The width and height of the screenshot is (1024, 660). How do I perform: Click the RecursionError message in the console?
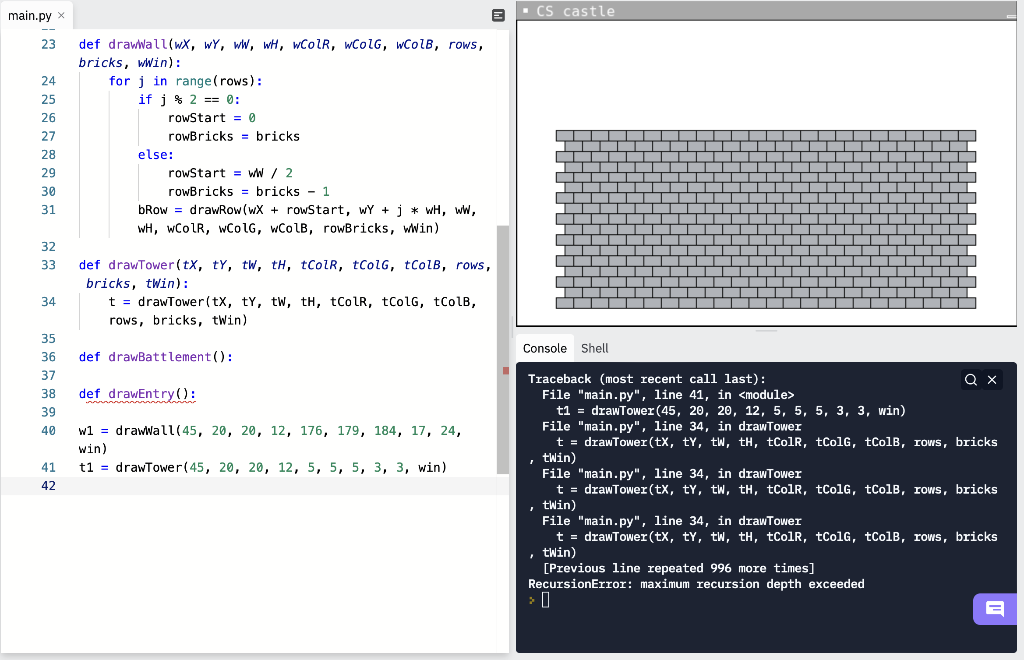click(696, 584)
